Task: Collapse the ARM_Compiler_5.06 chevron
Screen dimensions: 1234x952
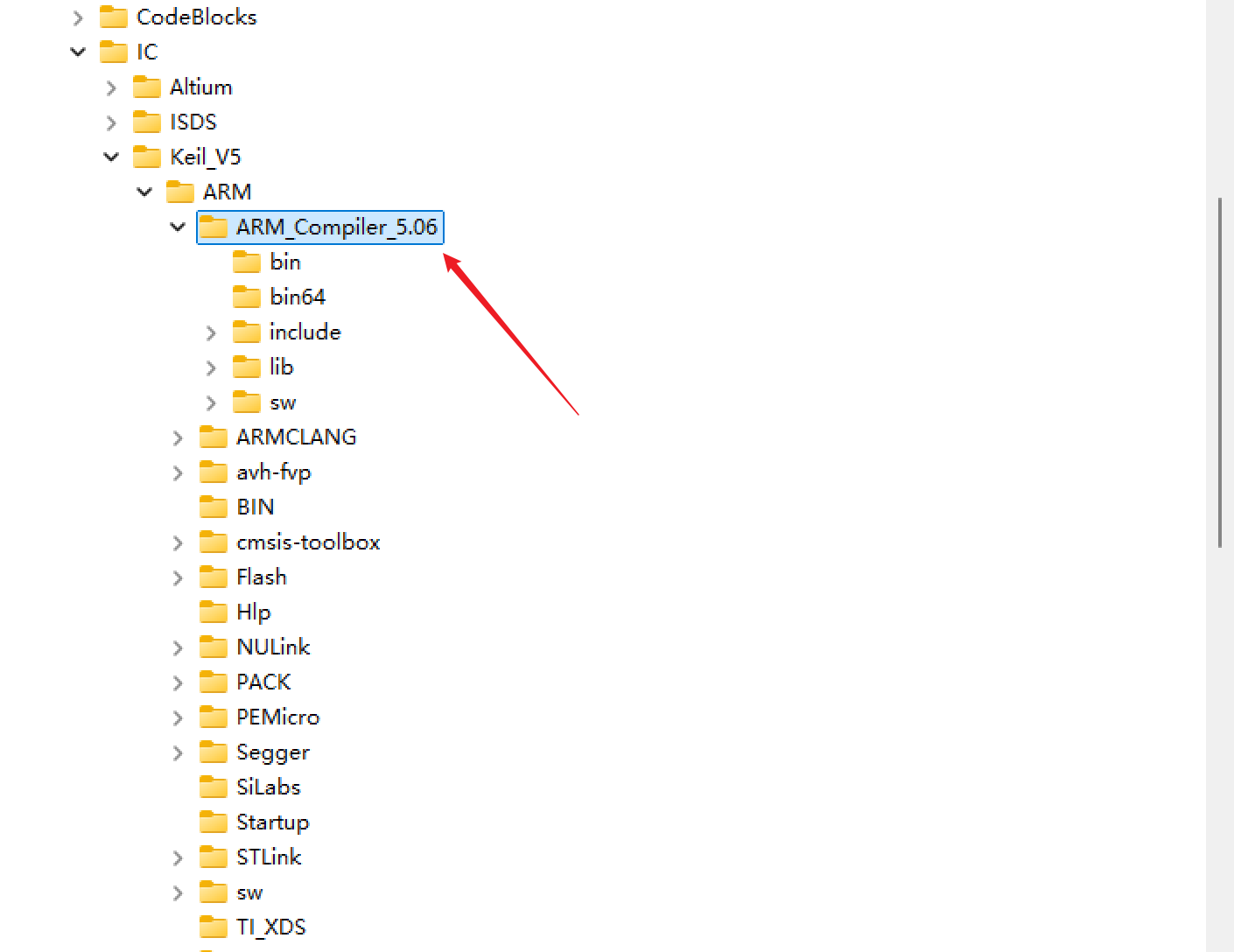Action: point(178,227)
